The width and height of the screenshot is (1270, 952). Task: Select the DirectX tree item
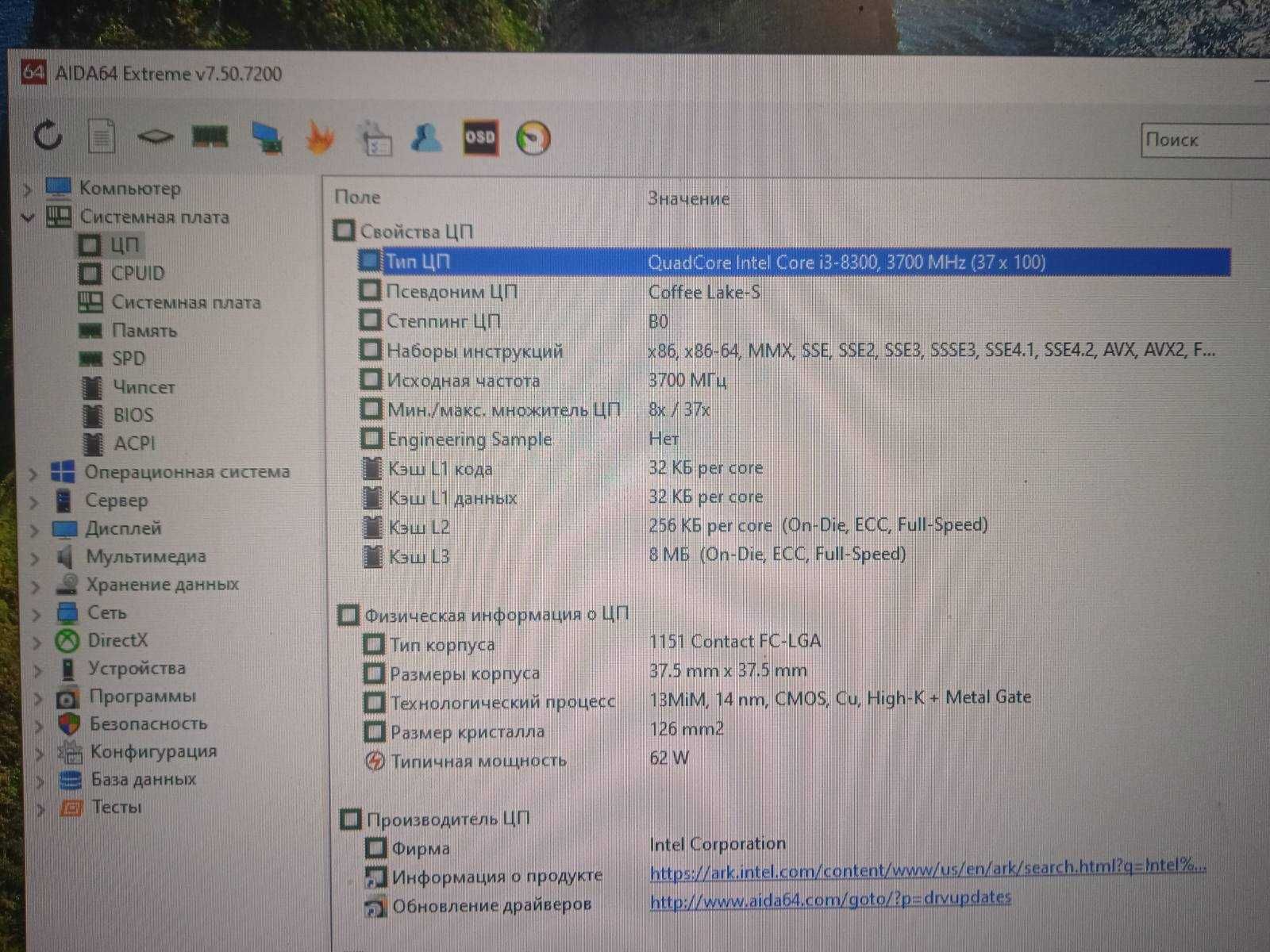tap(102, 639)
